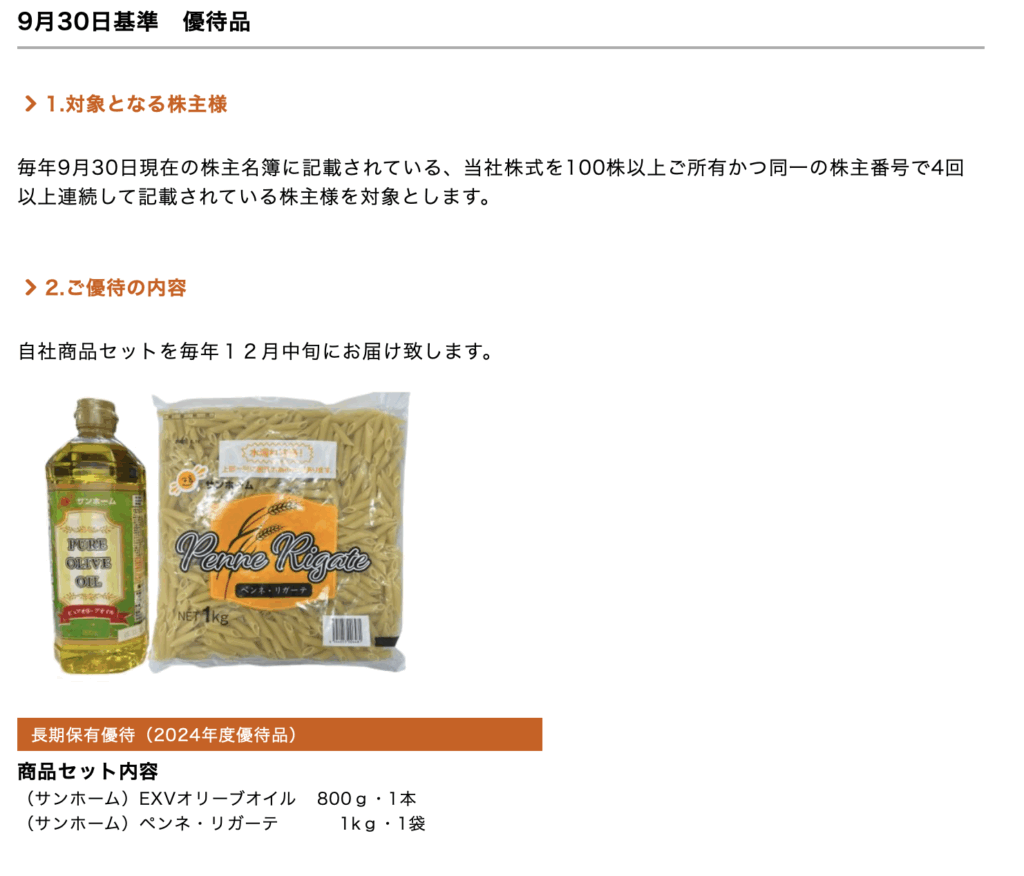Click the Penne Rigate pasta bag image
Viewport: 1024px width, 876px height.
point(280,532)
